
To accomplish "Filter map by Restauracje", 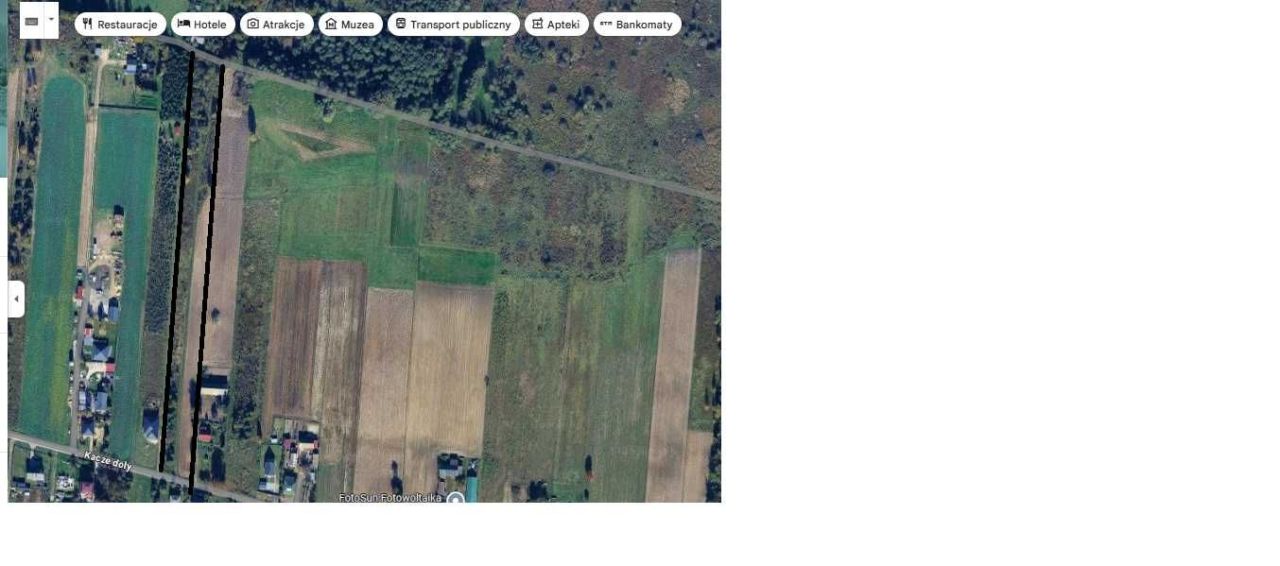I will (x=120, y=24).
